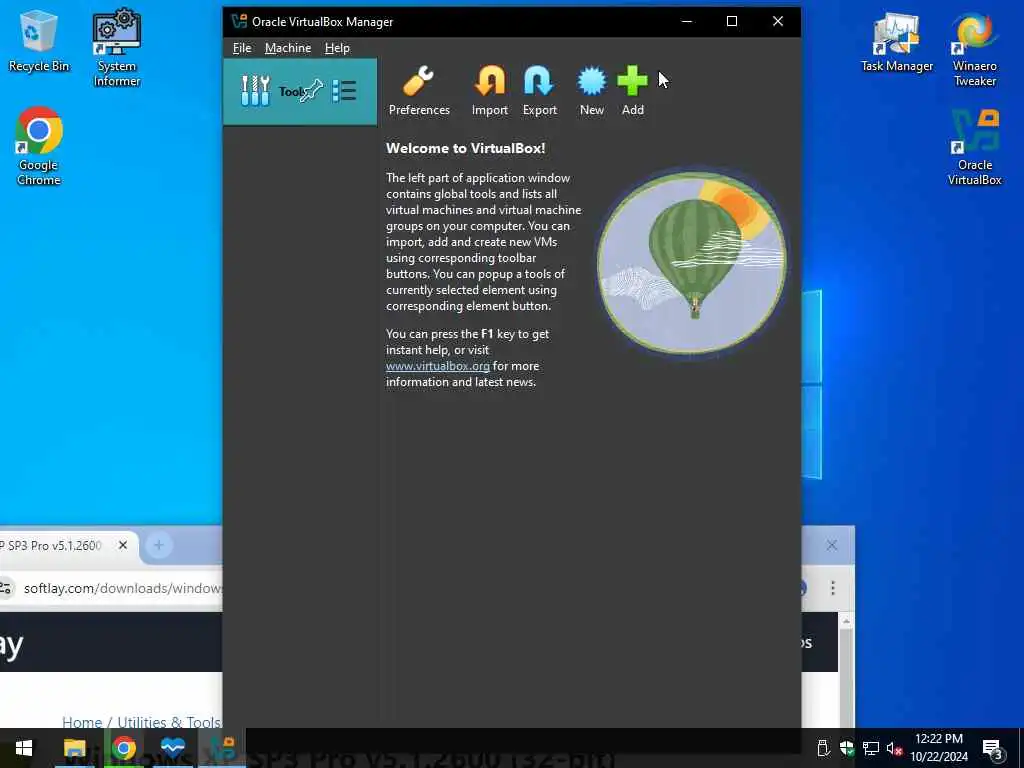Select the Oracle VirtualBox desktop shortcut

tap(974, 148)
